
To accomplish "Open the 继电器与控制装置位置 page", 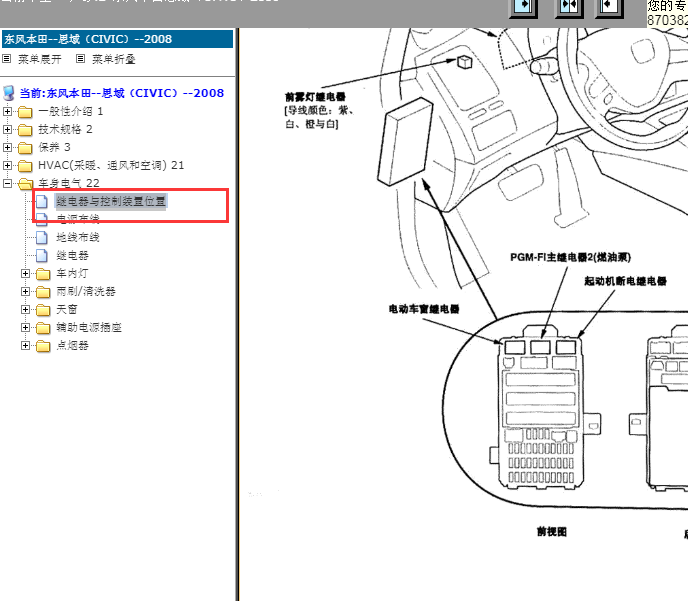I will (111, 201).
